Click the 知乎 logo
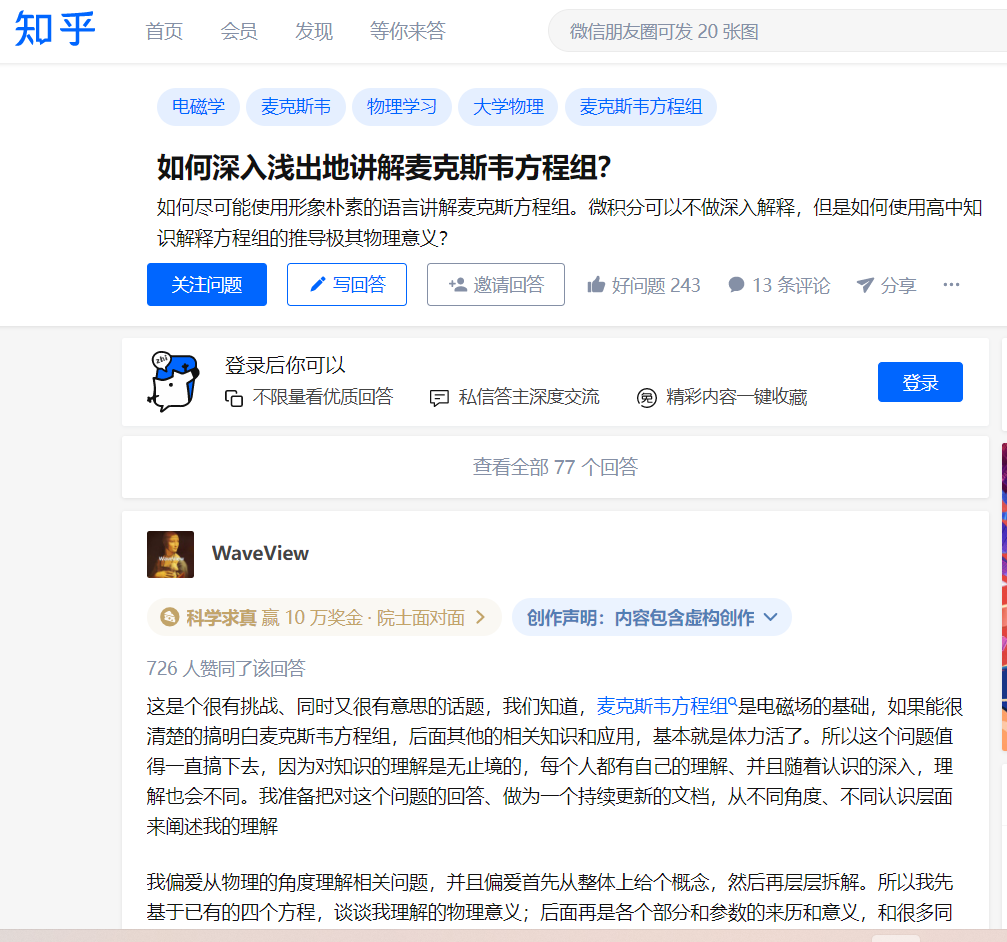The height and width of the screenshot is (942, 1007). pos(55,30)
